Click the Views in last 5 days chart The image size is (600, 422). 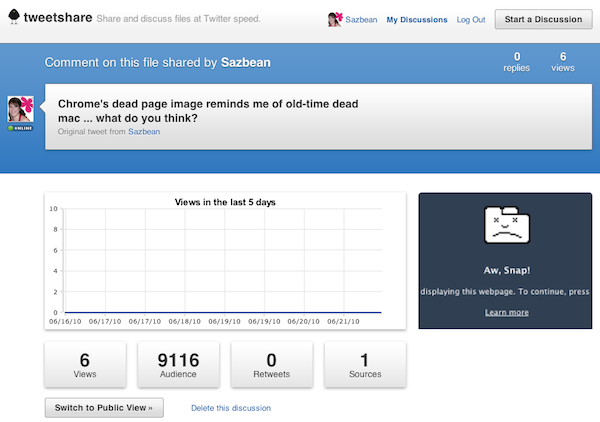225,260
